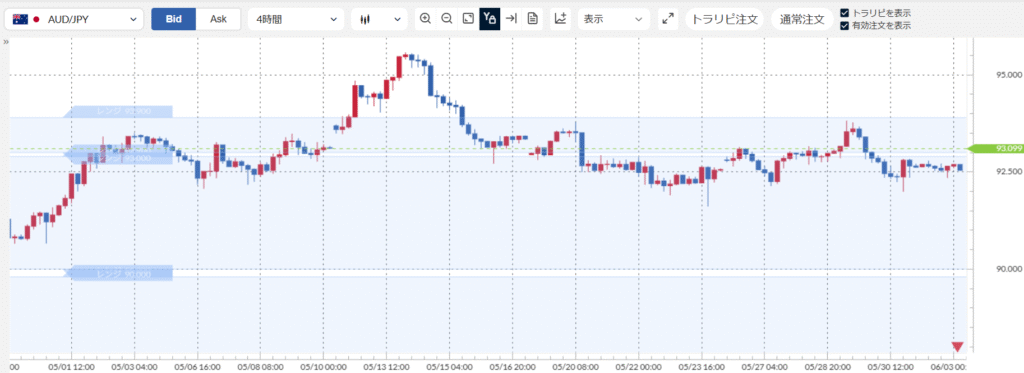Select the レンジ 93.900 range label
Screen dimensions: 1024x373
point(118,112)
